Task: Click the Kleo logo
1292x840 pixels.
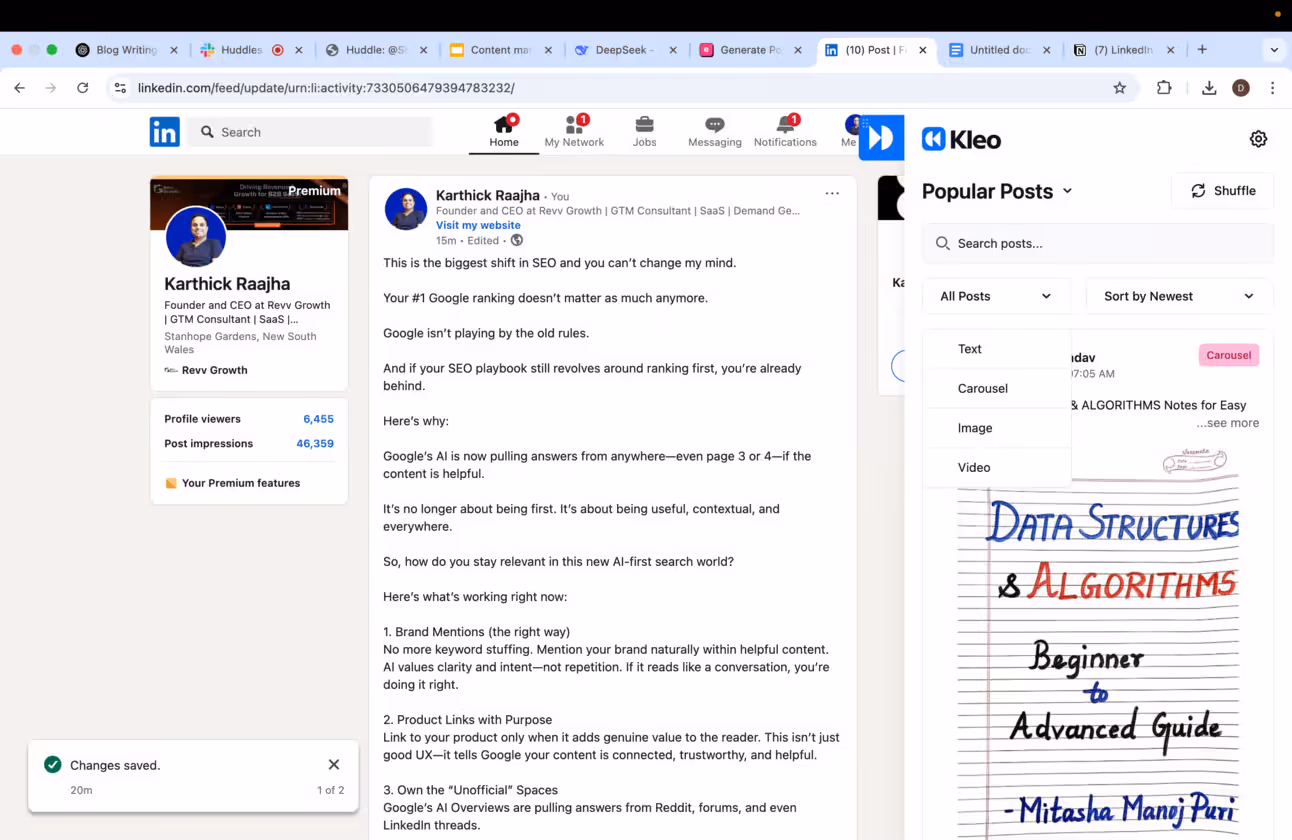Action: click(x=961, y=139)
